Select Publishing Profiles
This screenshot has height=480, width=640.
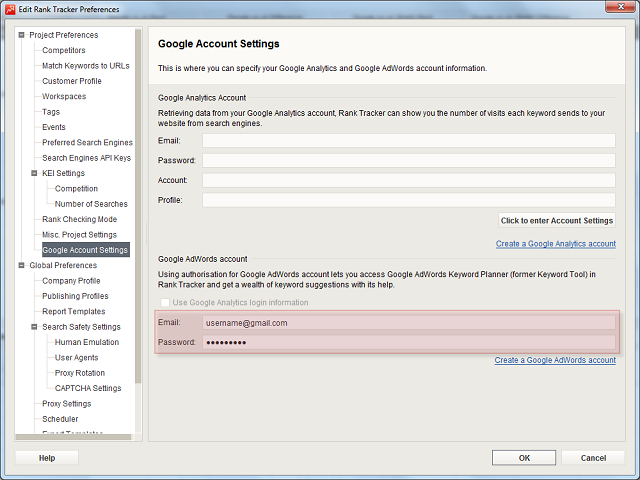[x=75, y=296]
